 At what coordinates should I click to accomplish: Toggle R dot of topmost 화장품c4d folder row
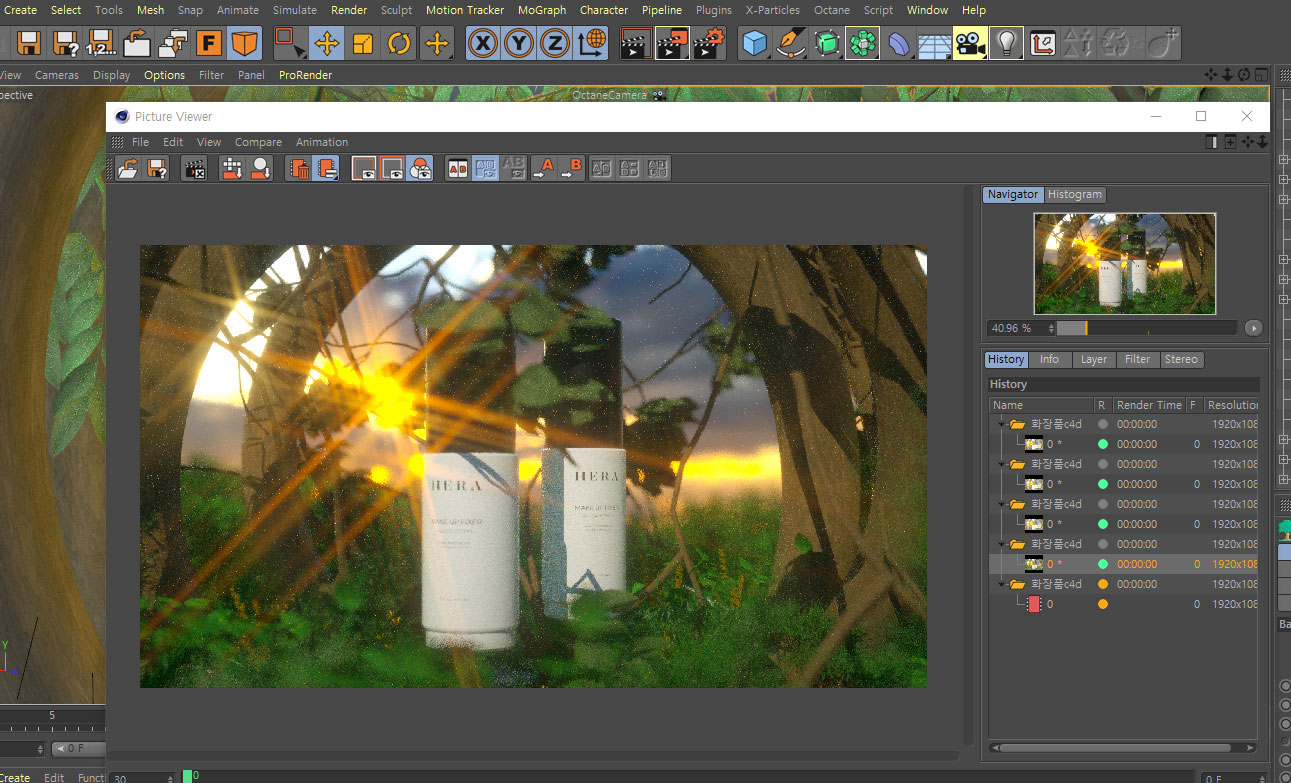click(1103, 424)
